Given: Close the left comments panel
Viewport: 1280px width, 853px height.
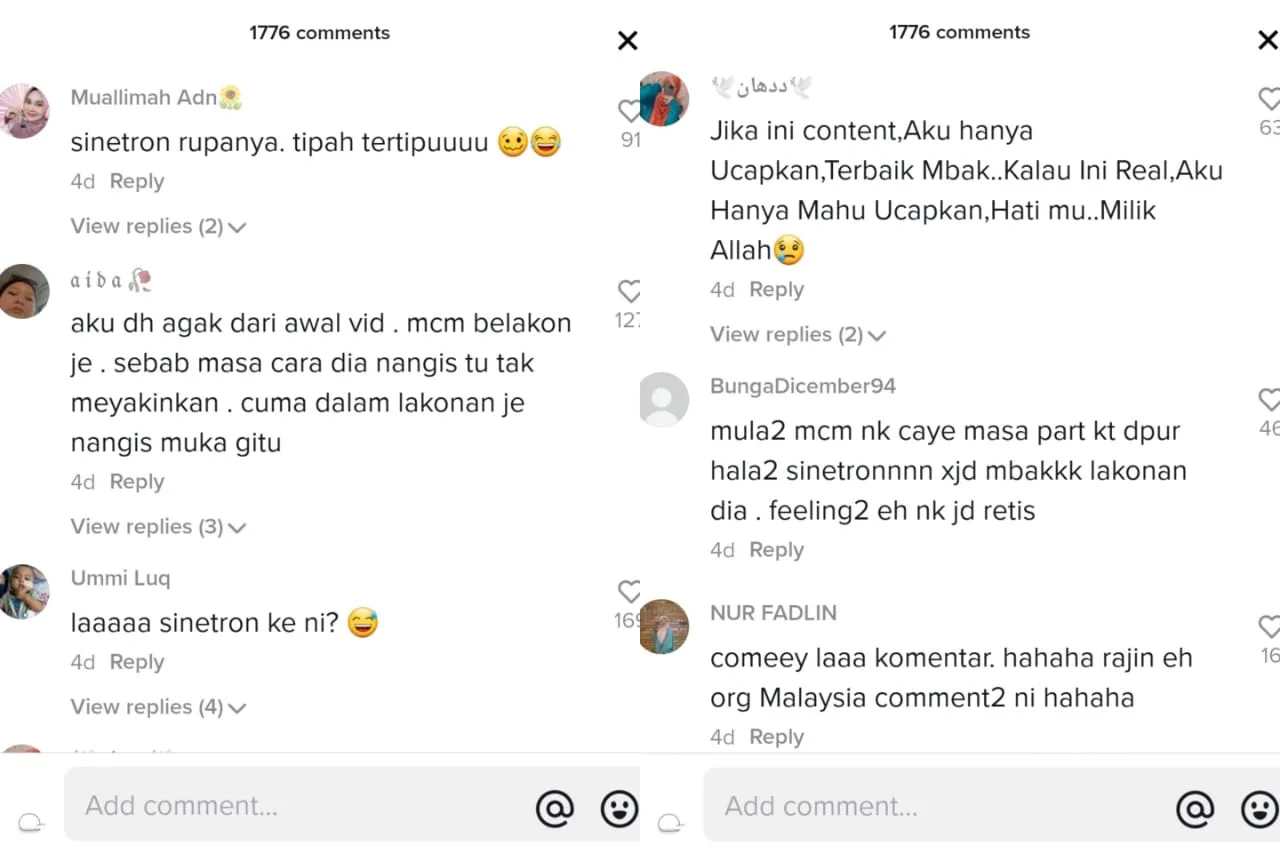Looking at the screenshot, I should (627, 41).
